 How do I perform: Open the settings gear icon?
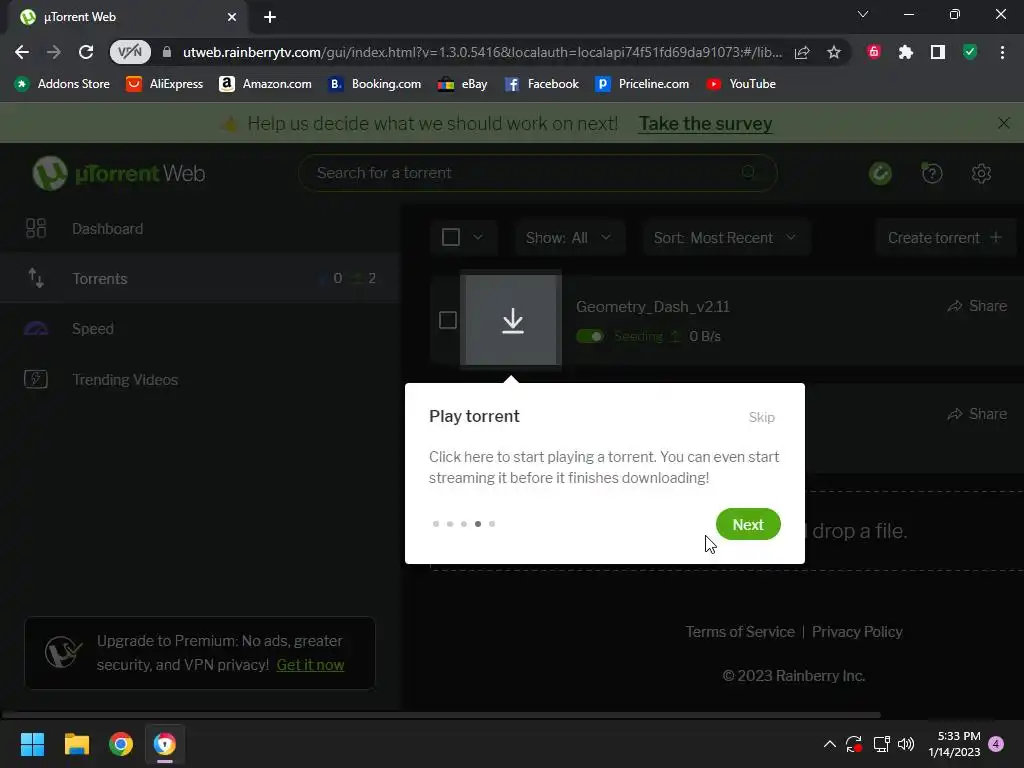pos(981,173)
